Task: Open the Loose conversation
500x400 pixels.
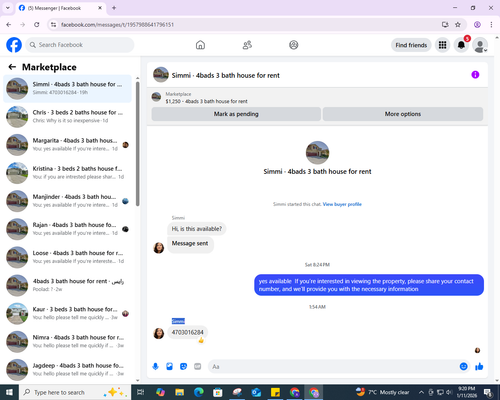Action: [x=67, y=257]
